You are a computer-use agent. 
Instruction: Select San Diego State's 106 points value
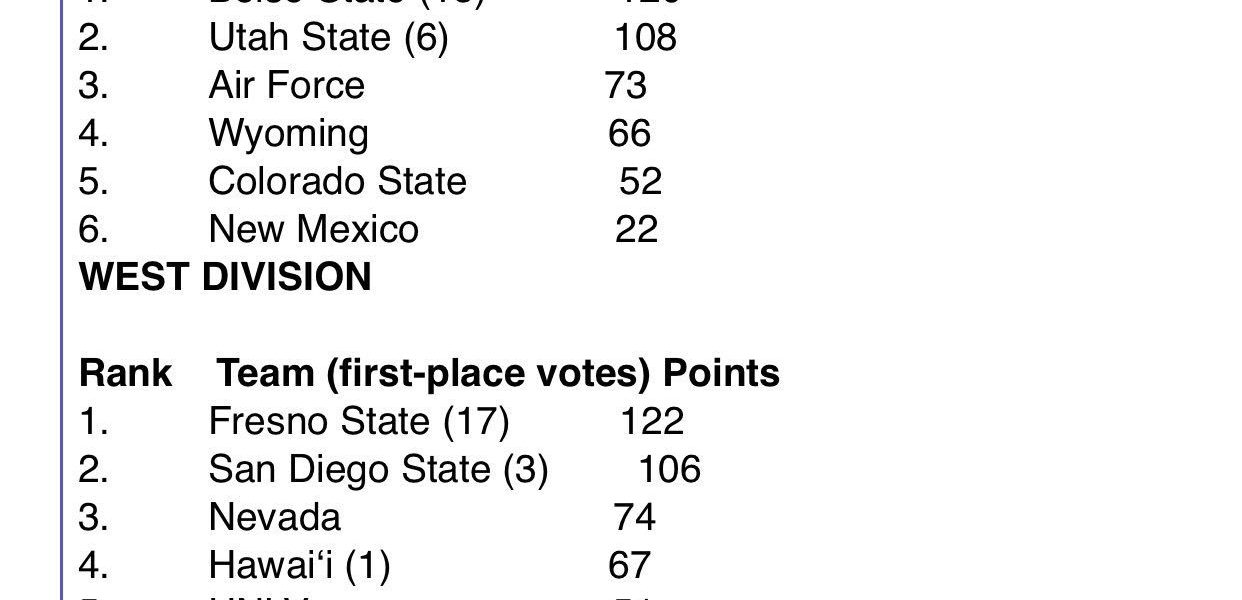coord(670,470)
